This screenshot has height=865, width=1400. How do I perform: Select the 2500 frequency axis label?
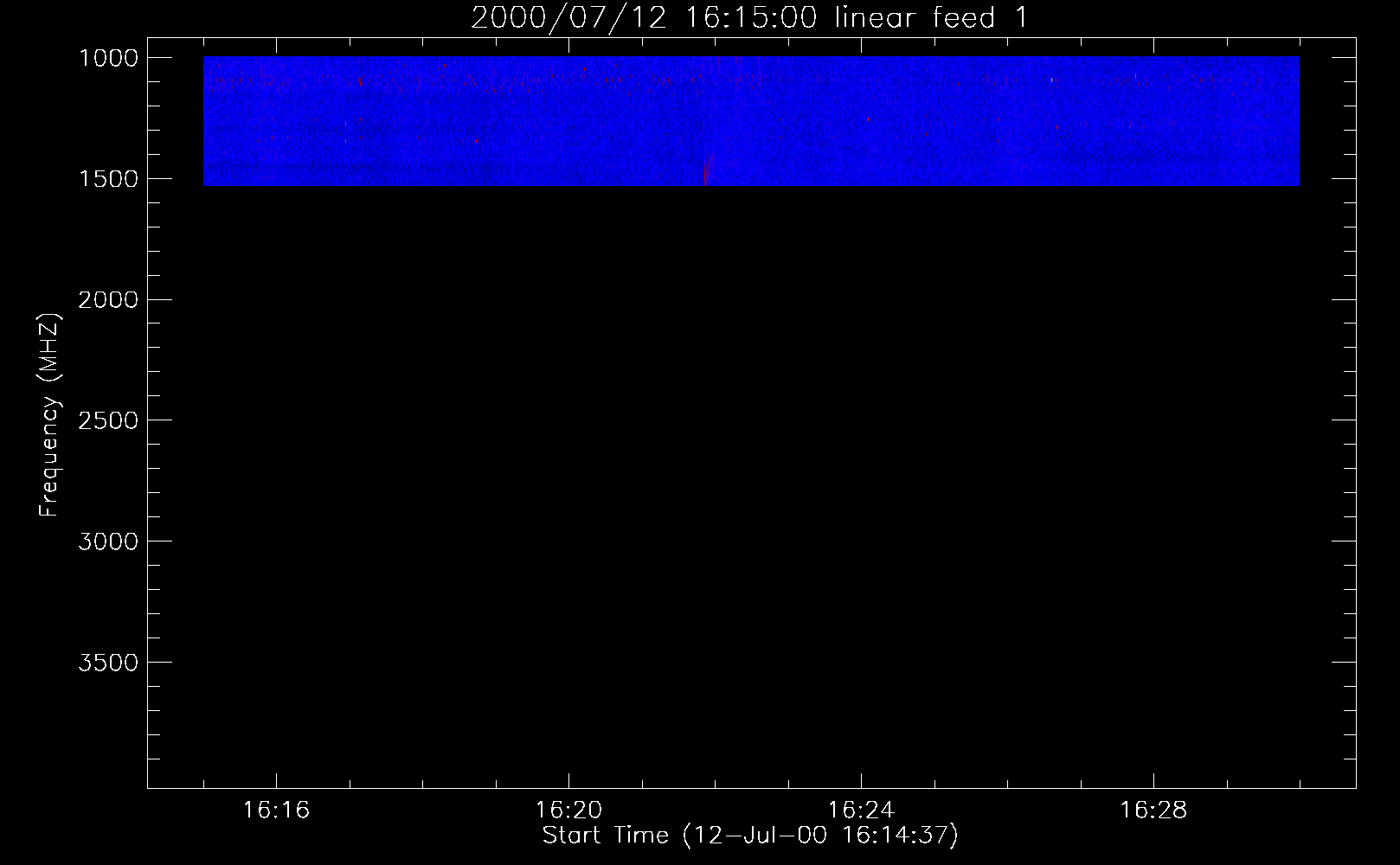pos(108,420)
